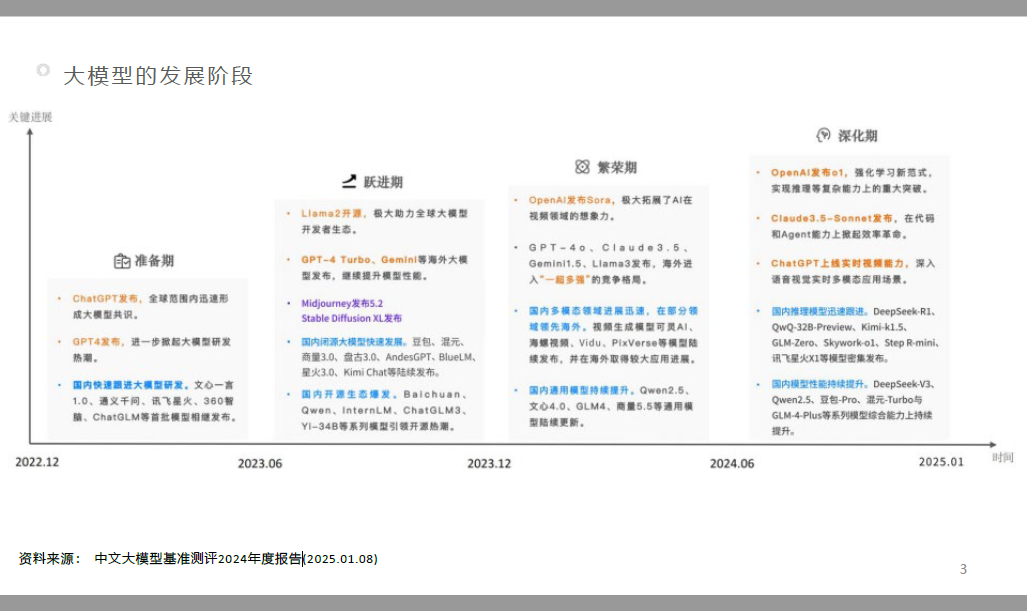Click the blue text 国内通用模型持续提升

(x=581, y=390)
